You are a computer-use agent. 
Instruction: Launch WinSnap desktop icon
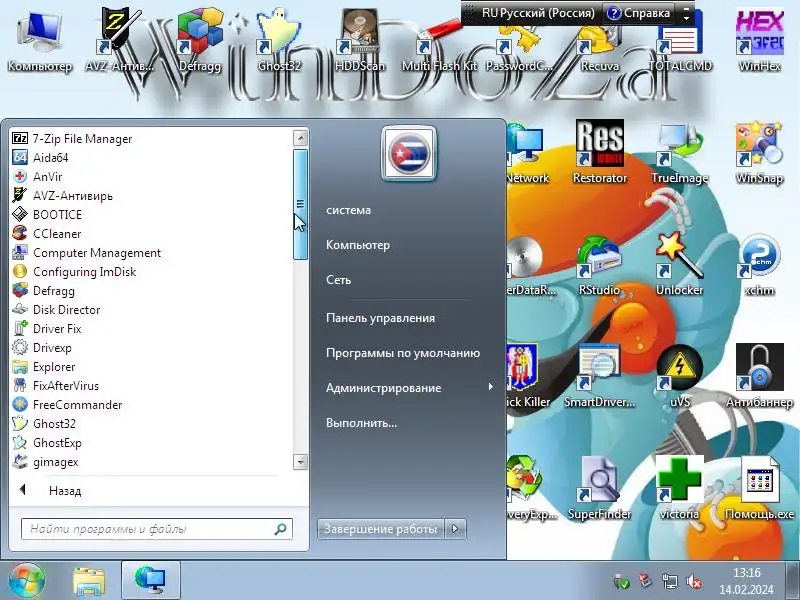point(759,152)
